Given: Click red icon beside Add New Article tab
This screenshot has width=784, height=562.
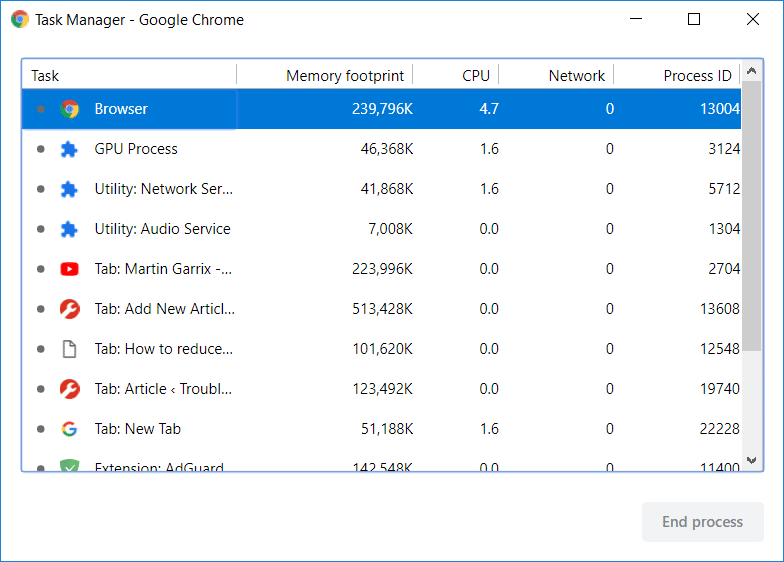Looking at the screenshot, I should click(x=69, y=309).
